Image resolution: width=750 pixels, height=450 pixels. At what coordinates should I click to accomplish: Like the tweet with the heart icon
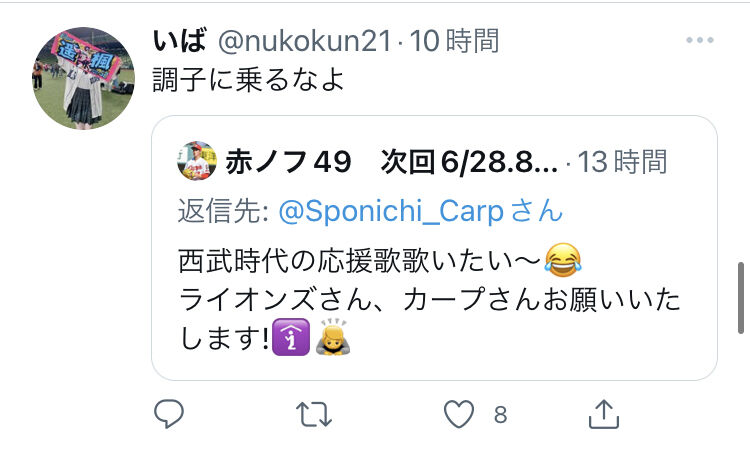(459, 414)
